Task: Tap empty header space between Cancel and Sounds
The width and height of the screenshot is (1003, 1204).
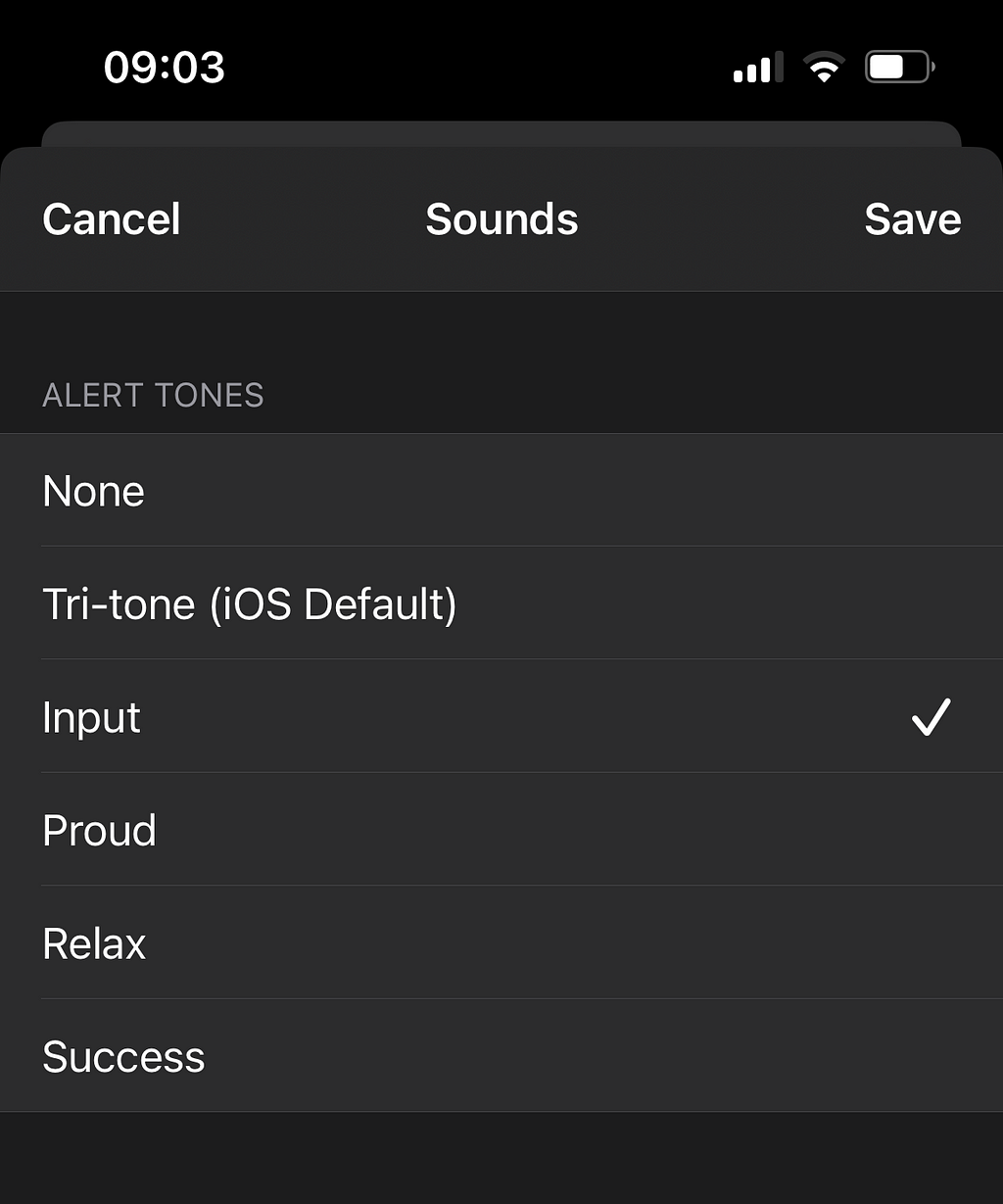Action: coord(304,218)
